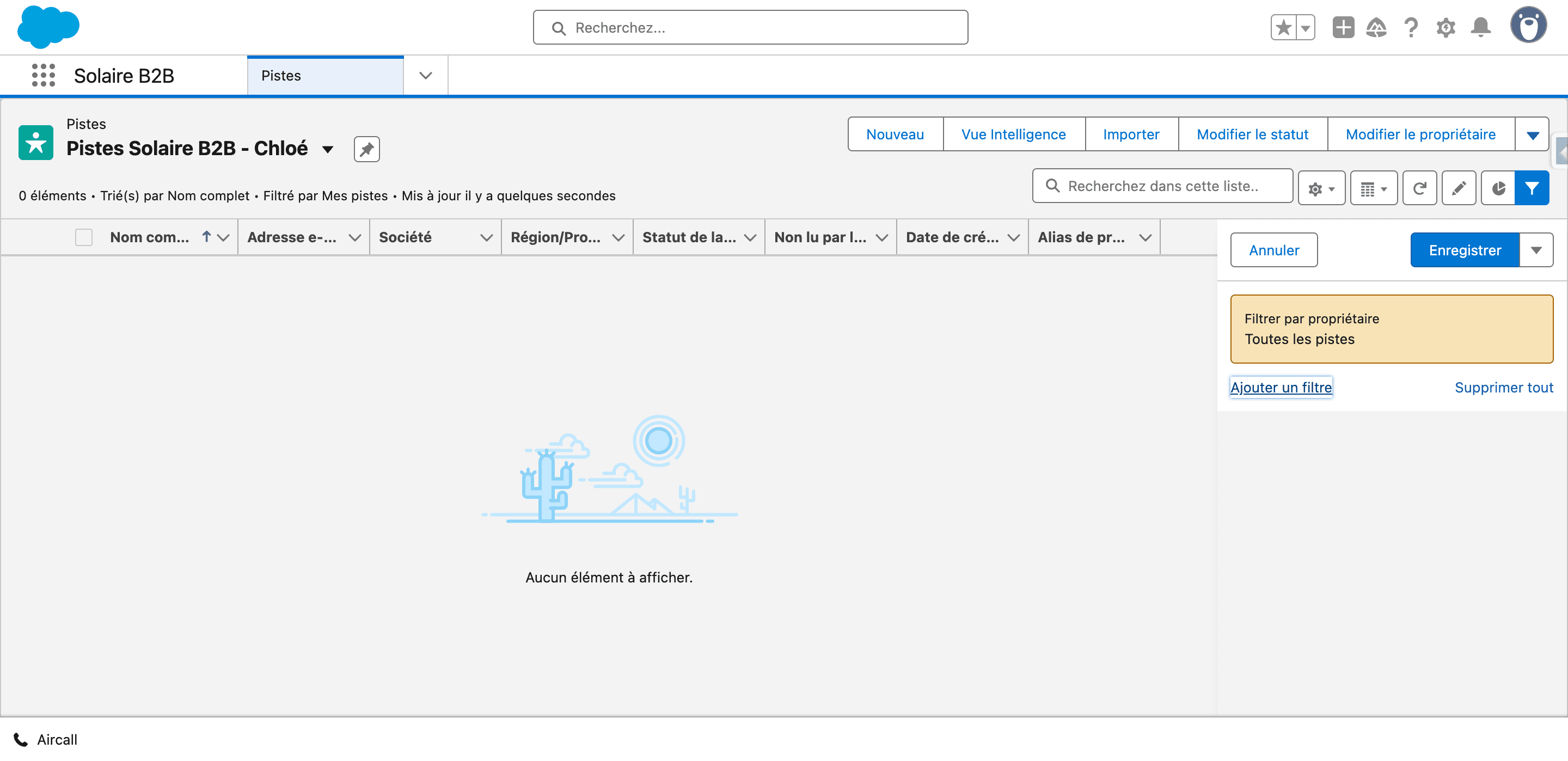Open Nom complet column menu chevron
The width and height of the screenshot is (1568, 761).
pyautogui.click(x=223, y=237)
